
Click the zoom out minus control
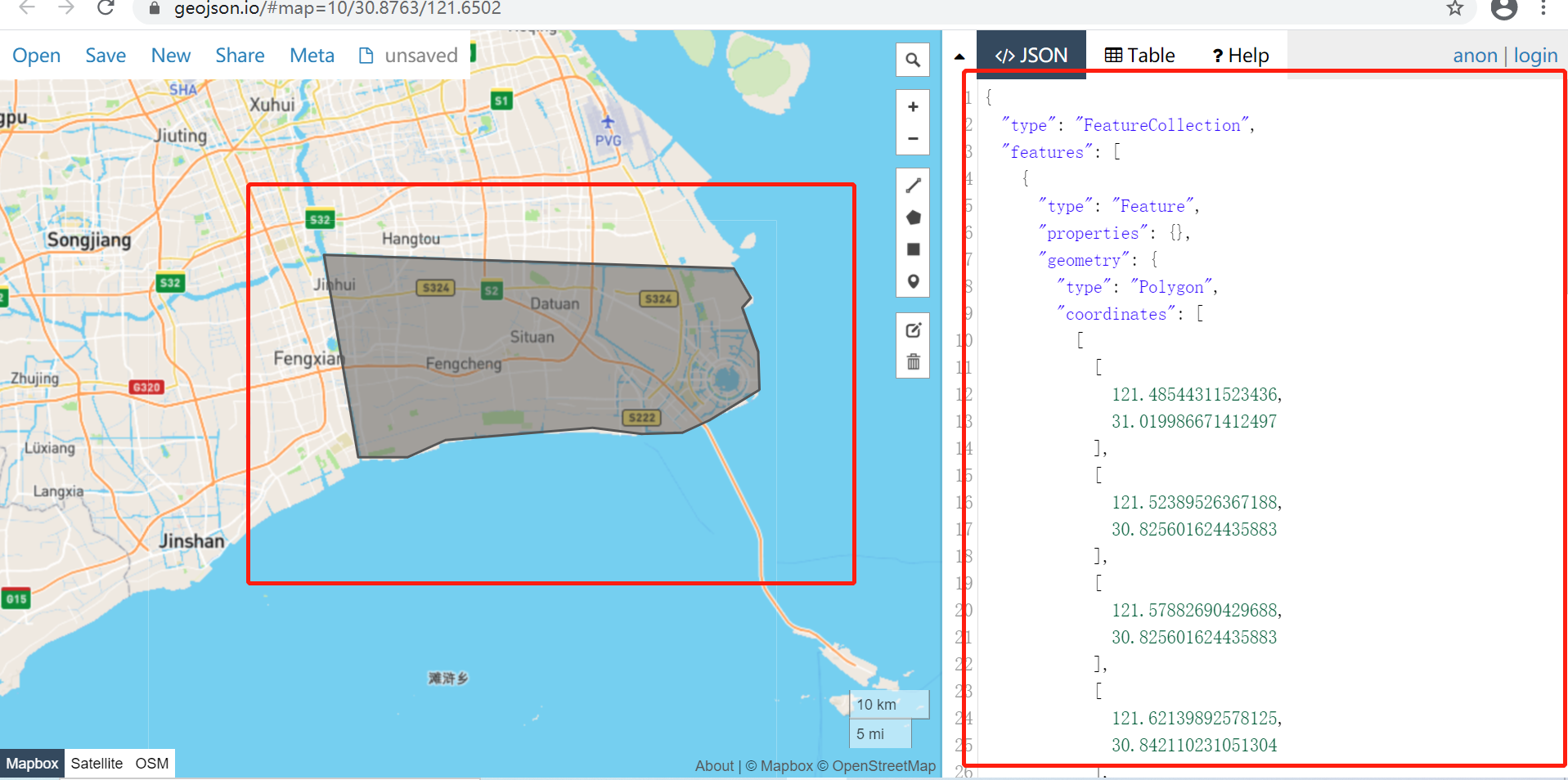[913, 138]
